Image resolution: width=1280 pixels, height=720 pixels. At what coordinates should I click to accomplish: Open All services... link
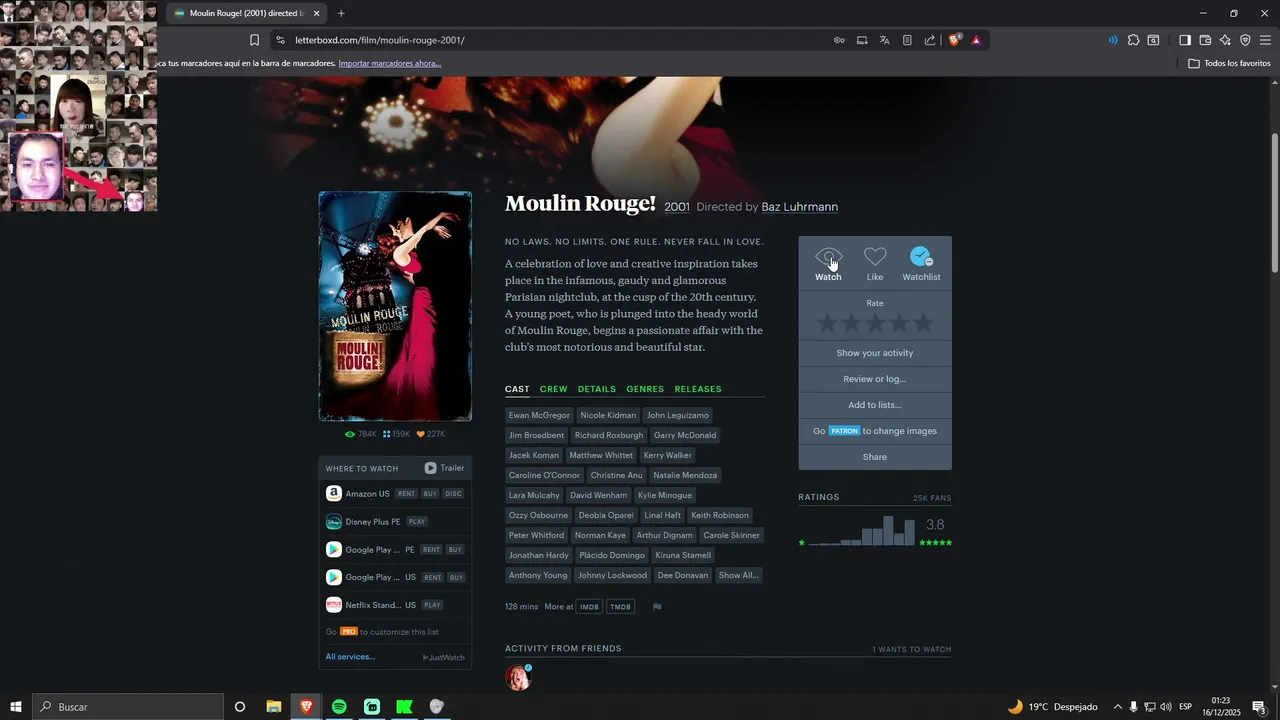[350, 657]
